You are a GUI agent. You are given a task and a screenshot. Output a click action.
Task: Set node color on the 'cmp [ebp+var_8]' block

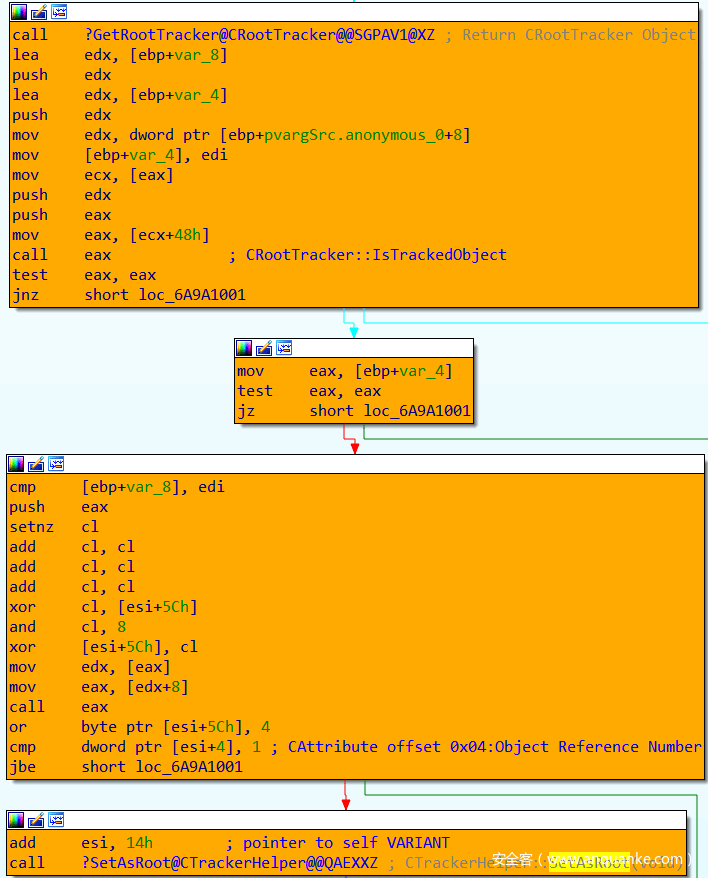point(17,464)
